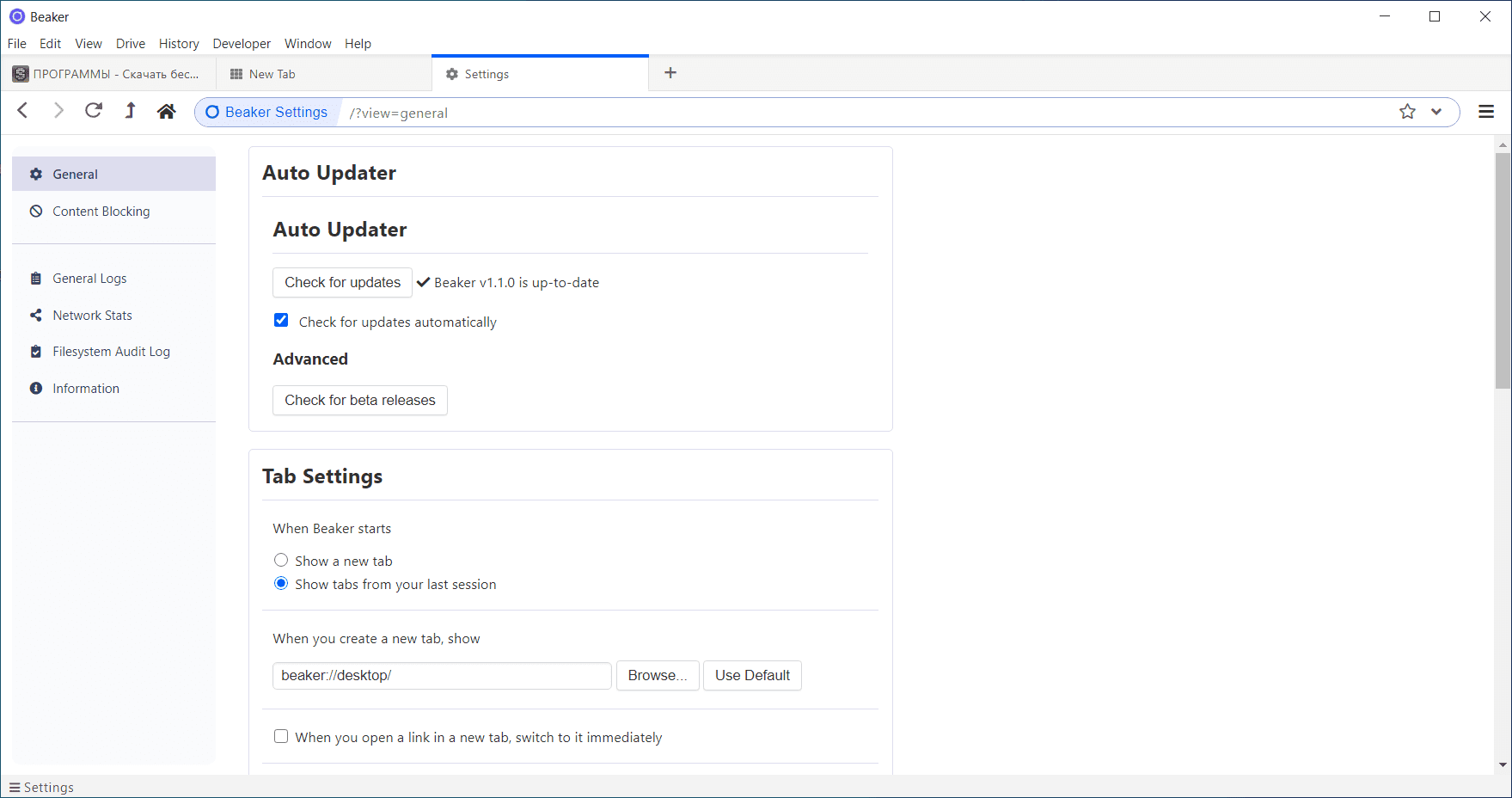Open Filesystem Audit Log section
This screenshot has height=798, width=1512.
tap(113, 352)
